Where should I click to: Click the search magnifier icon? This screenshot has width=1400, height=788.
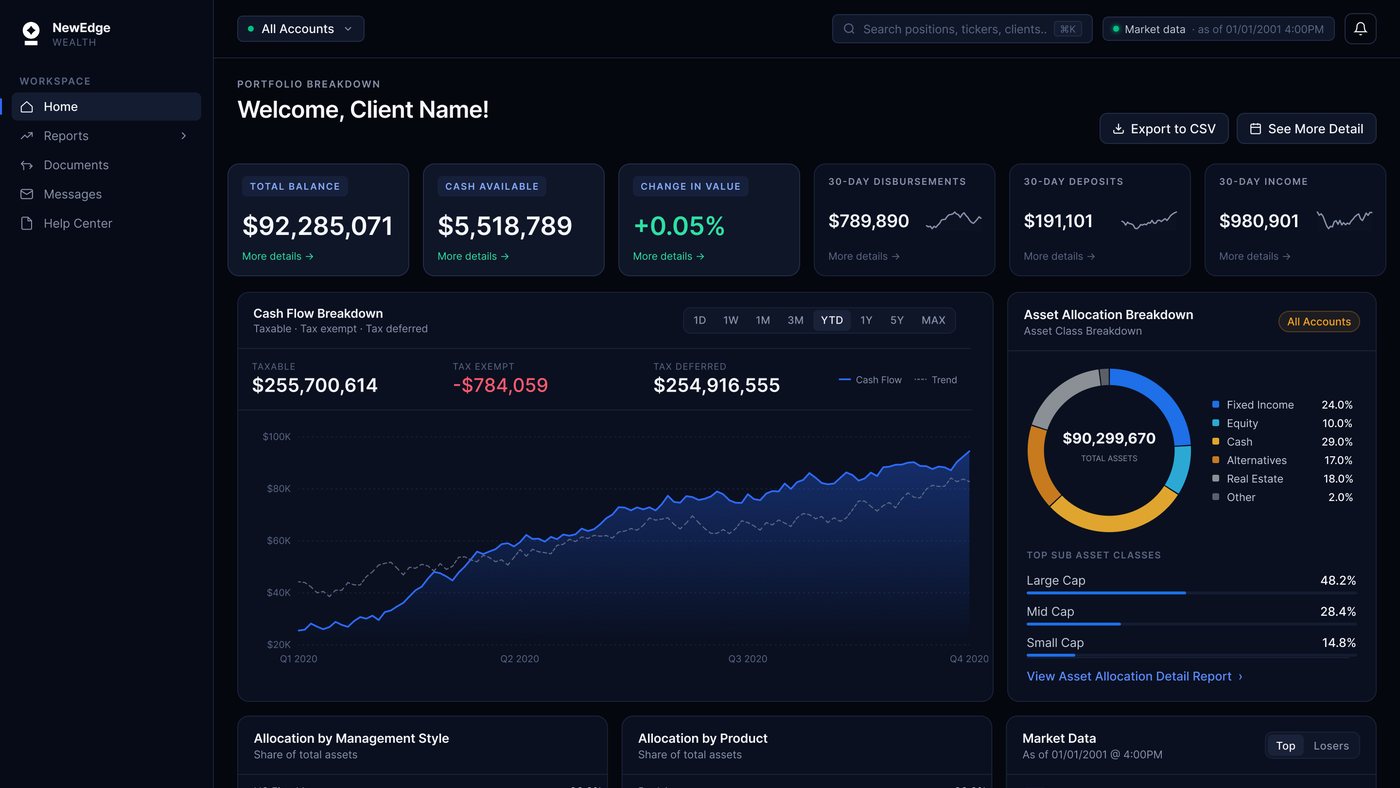point(850,29)
